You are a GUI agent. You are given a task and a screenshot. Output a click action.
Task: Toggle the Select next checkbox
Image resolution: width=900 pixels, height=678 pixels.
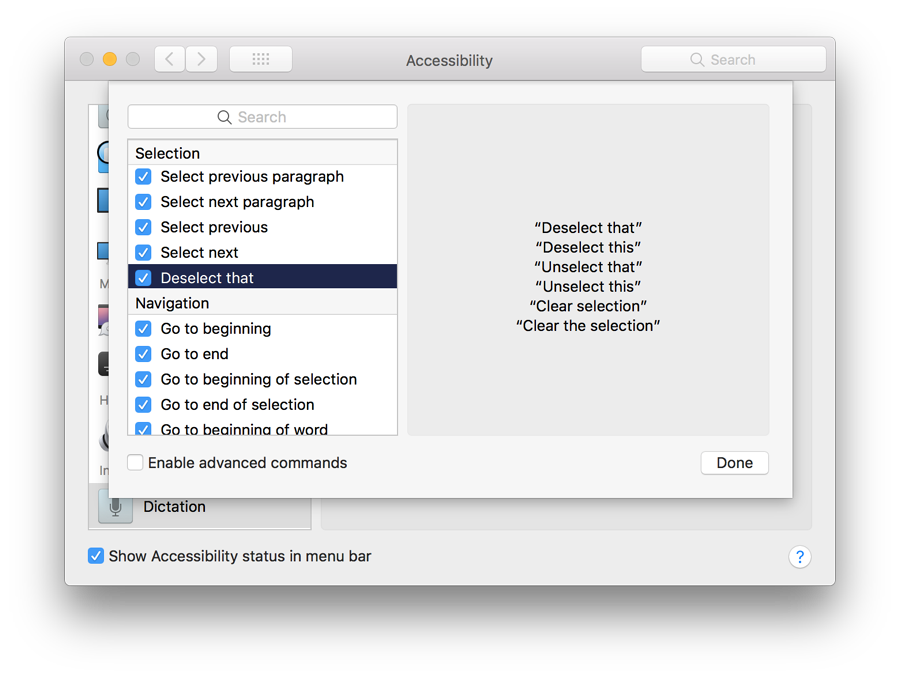[x=143, y=253]
